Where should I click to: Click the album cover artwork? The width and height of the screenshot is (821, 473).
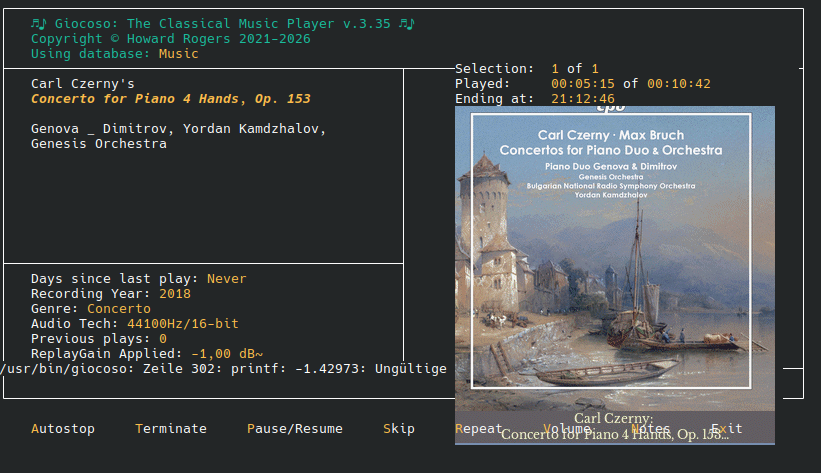[x=614, y=260]
